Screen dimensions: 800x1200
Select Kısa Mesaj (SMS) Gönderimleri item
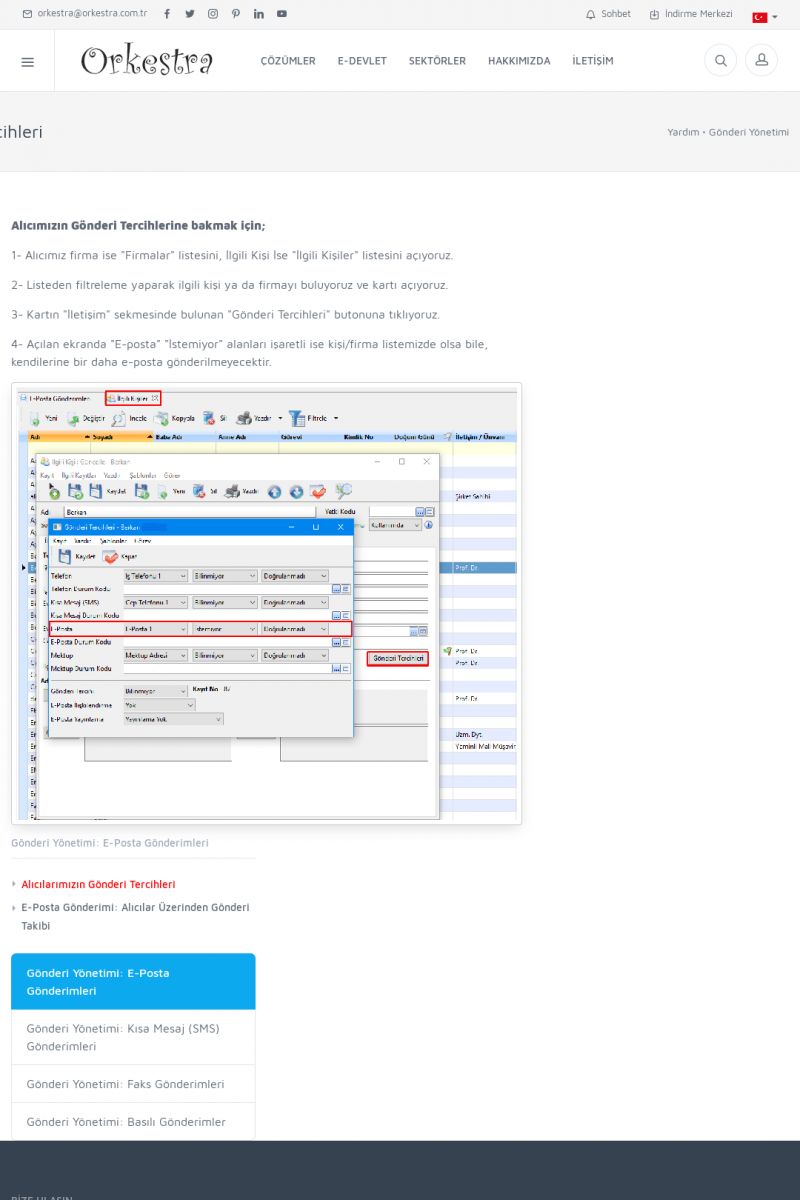tap(133, 1037)
